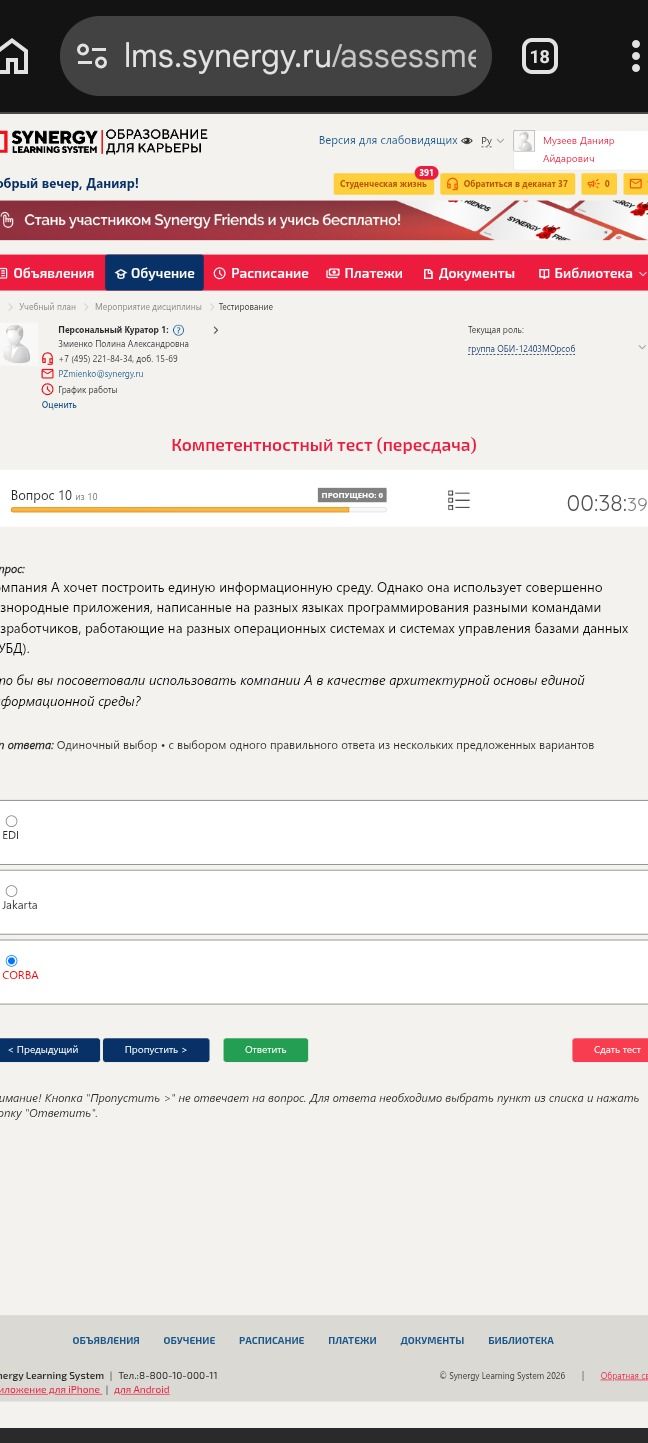Click the user avatar picture in header
This screenshot has width=648, height=1443.
pyautogui.click(x=524, y=142)
